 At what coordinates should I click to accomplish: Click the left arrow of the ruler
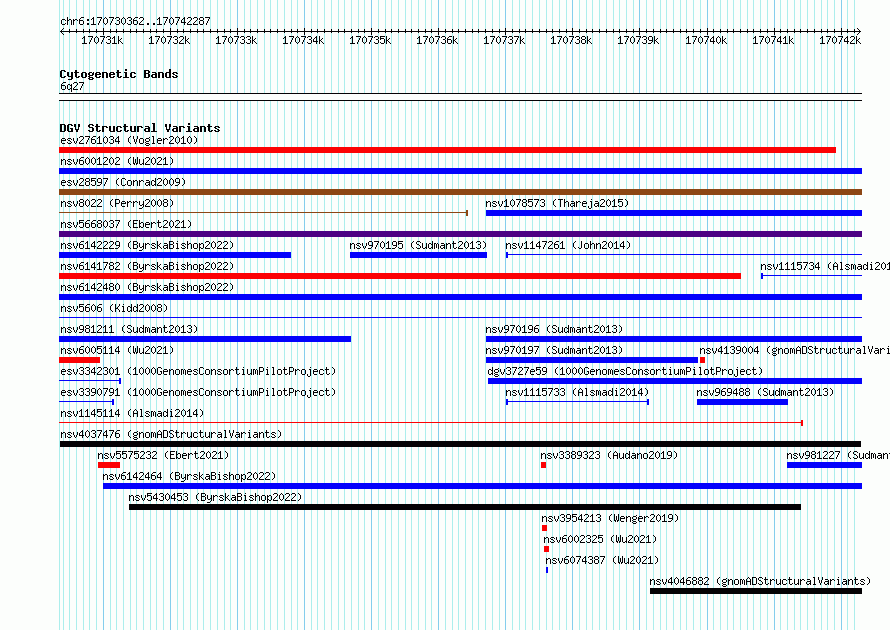click(x=62, y=32)
